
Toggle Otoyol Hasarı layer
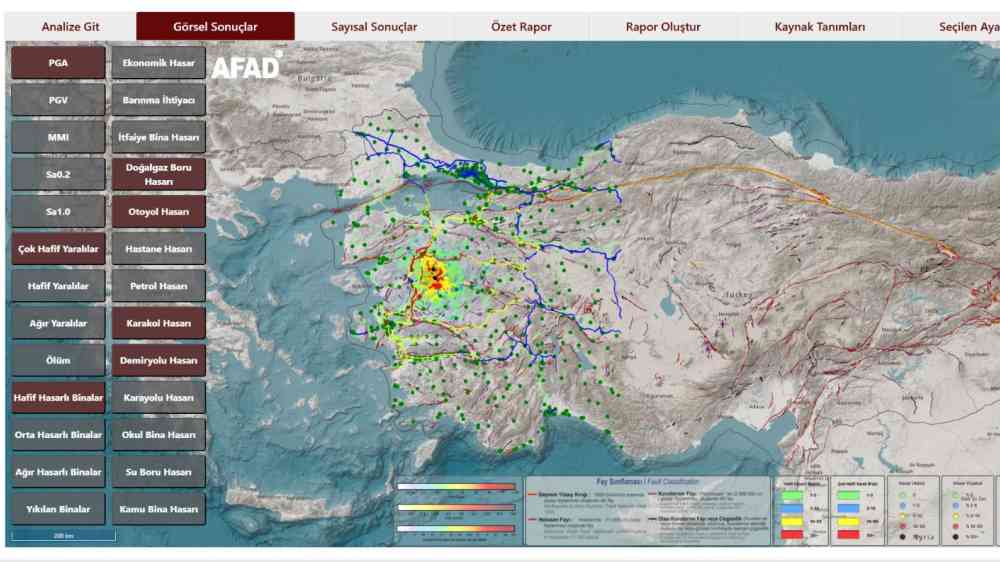(159, 211)
